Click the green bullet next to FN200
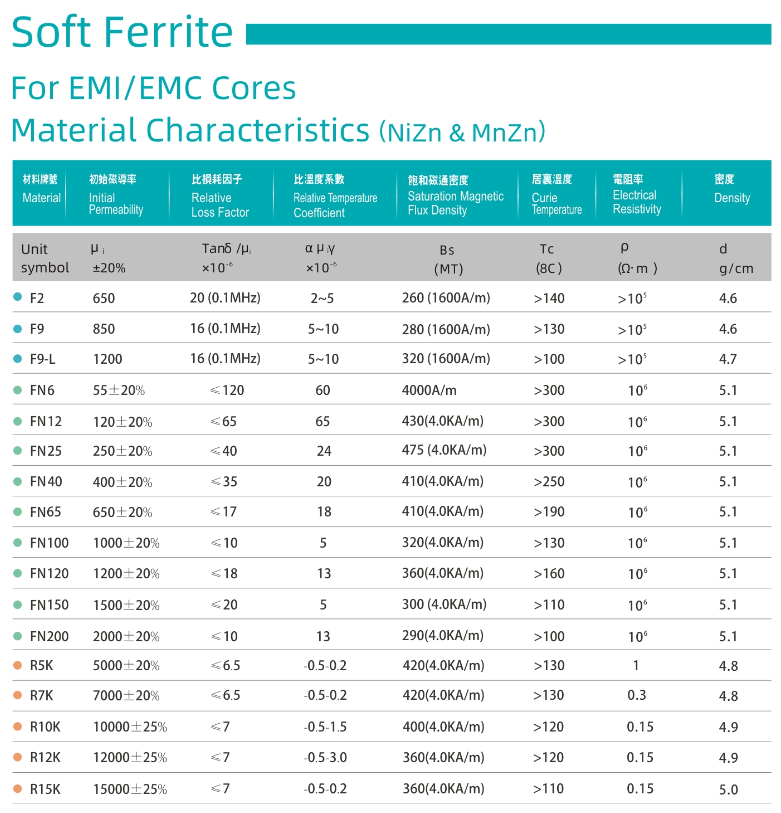781x813 pixels. pos(17,635)
